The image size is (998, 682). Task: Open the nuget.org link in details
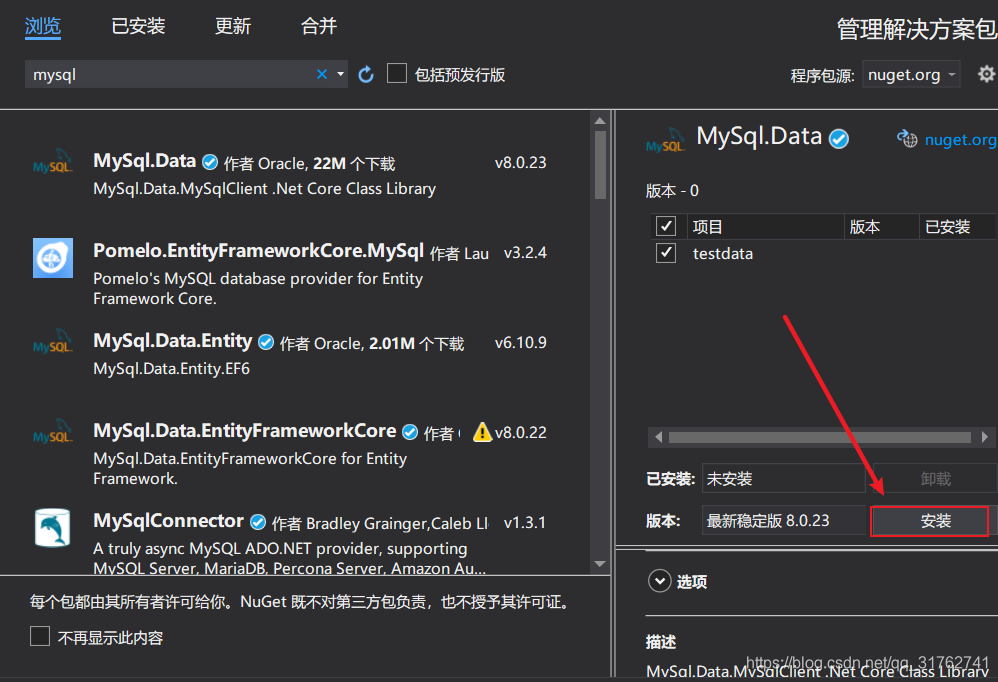pos(960,139)
